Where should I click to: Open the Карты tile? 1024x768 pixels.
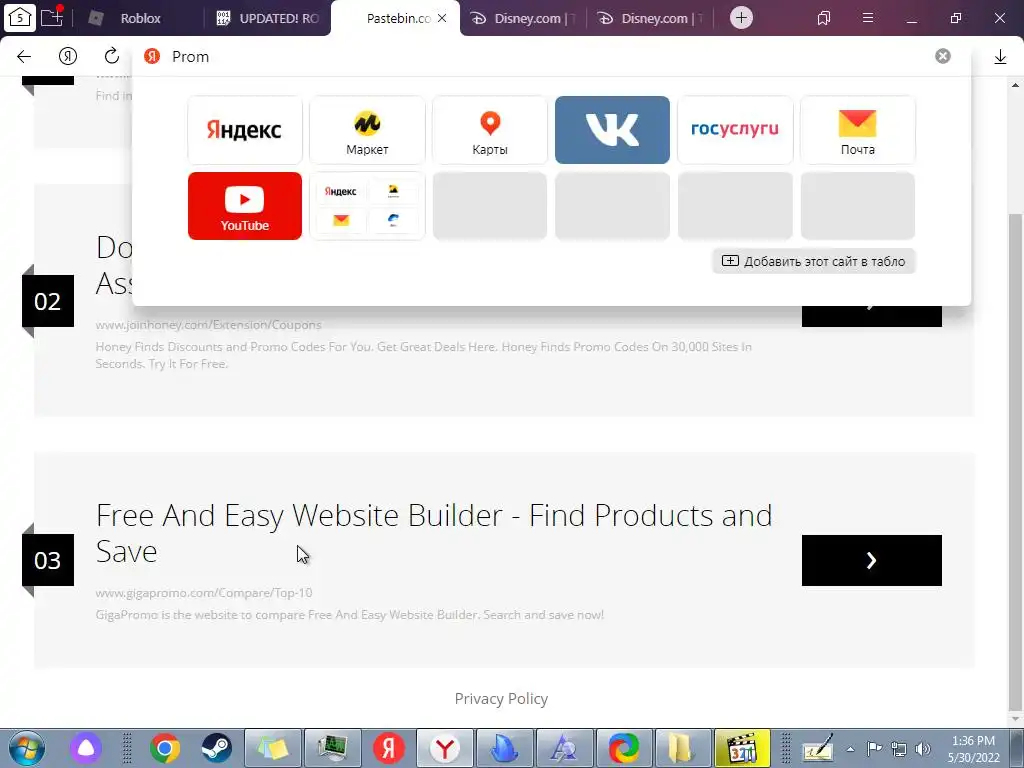(490, 130)
